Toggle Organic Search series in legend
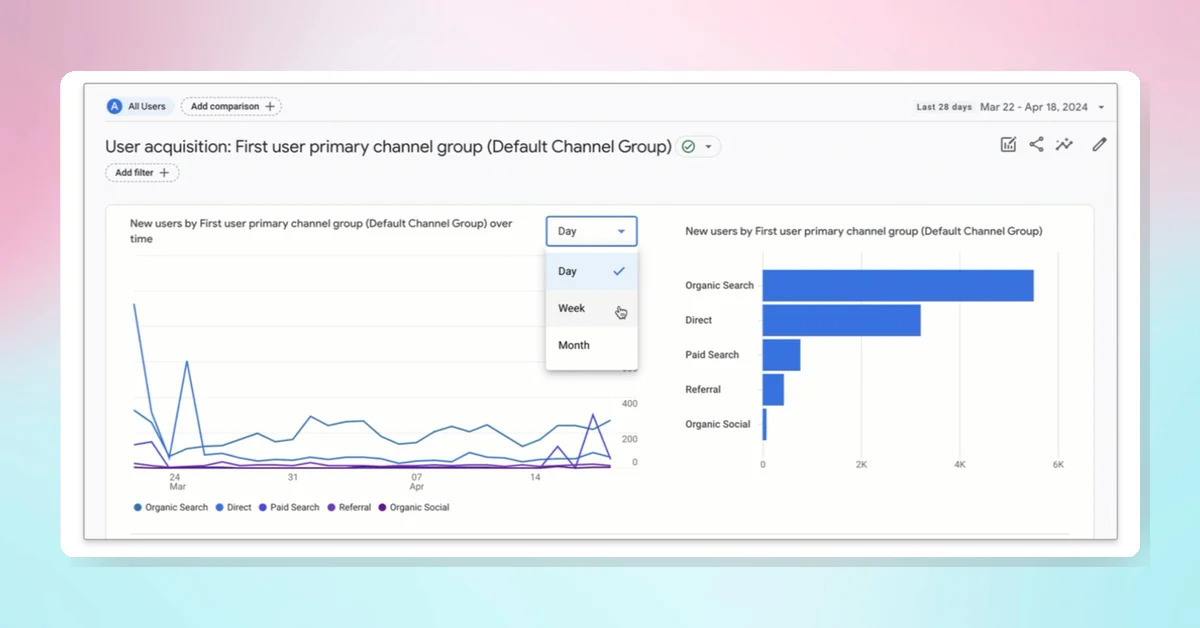1200x628 pixels. pyautogui.click(x=171, y=507)
